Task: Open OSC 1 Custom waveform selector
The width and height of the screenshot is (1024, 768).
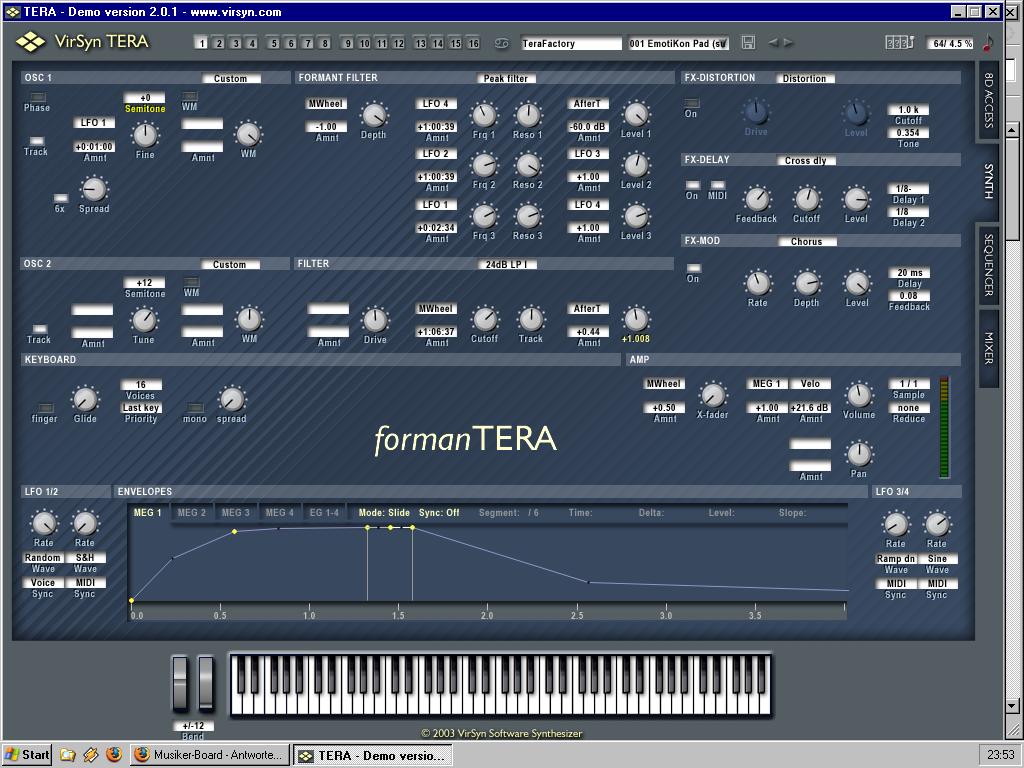Action: (x=231, y=78)
